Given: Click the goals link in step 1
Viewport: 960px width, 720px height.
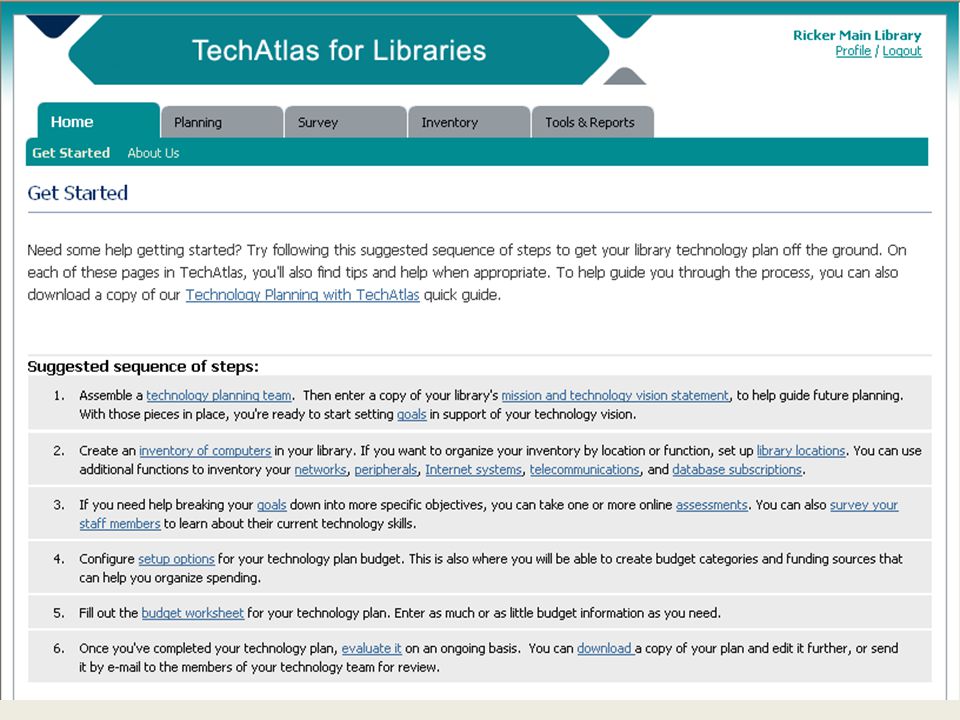Looking at the screenshot, I should point(411,414).
